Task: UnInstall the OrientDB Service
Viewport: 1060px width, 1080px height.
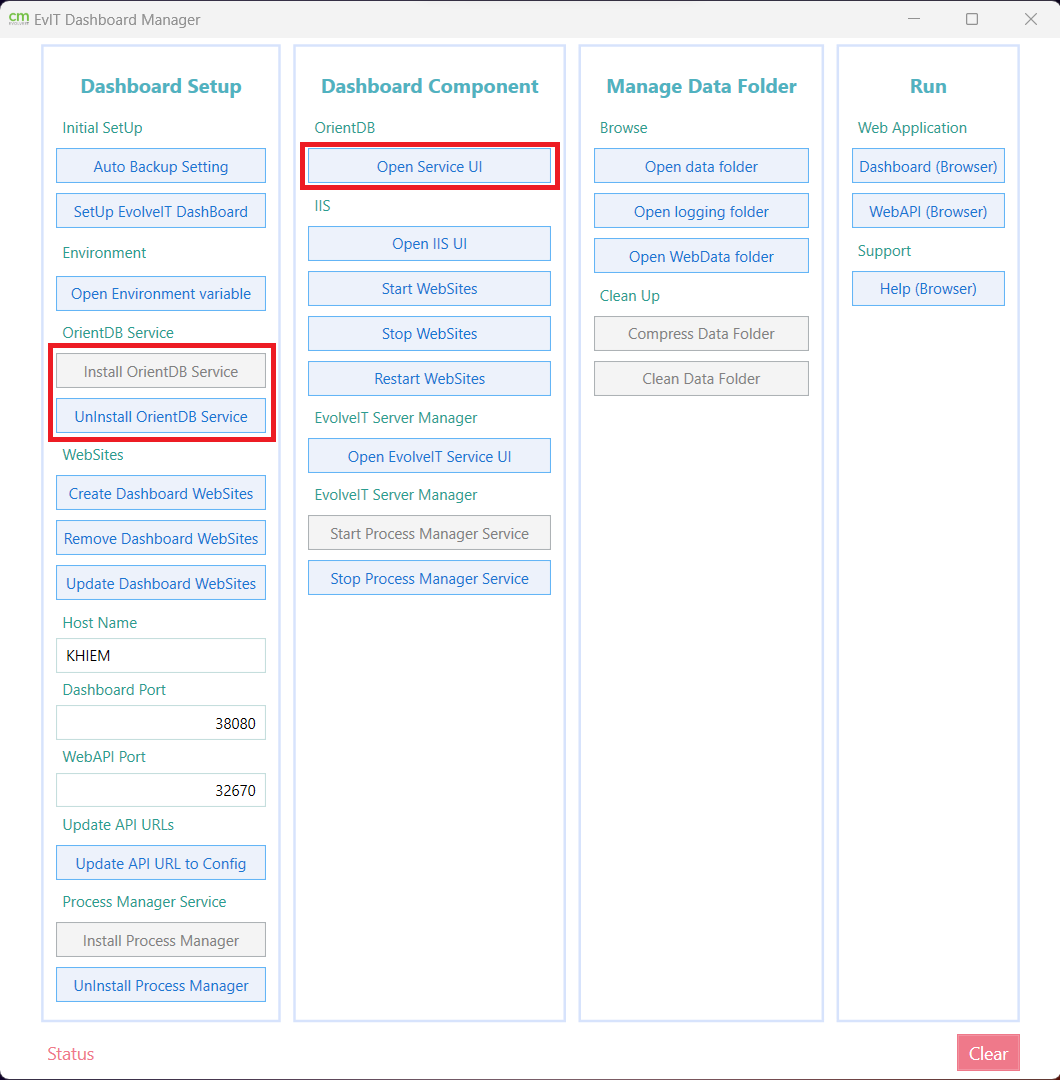Action: coord(160,416)
